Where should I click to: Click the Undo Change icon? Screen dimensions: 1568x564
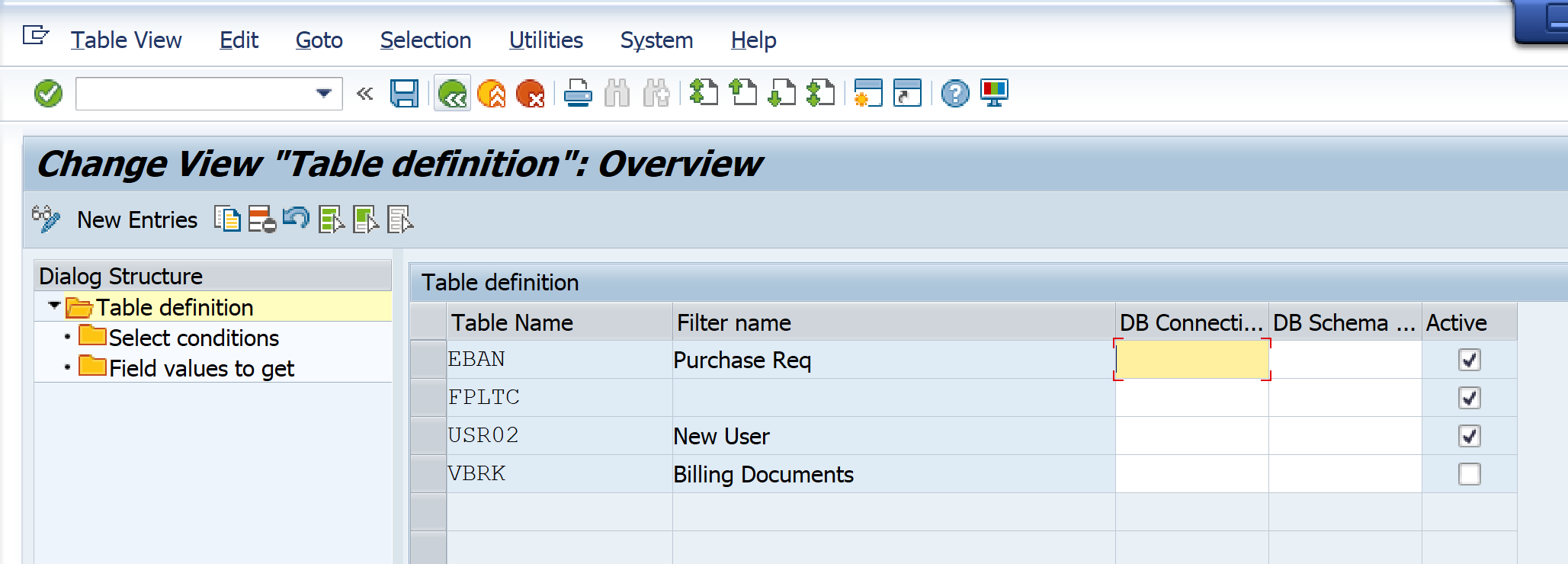coord(296,220)
